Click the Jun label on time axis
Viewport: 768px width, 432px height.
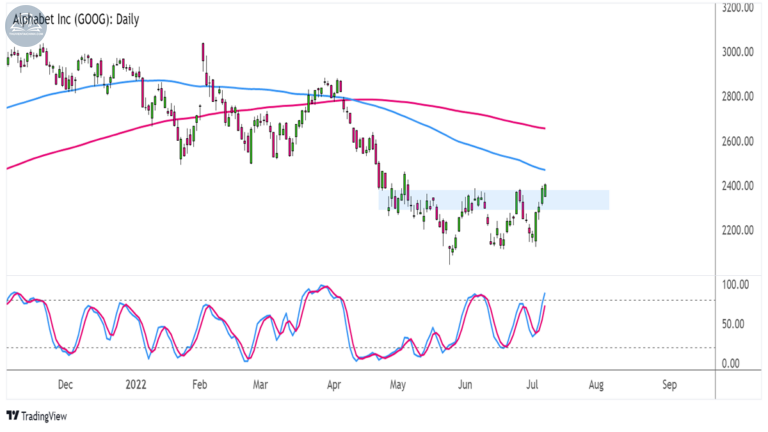click(465, 384)
